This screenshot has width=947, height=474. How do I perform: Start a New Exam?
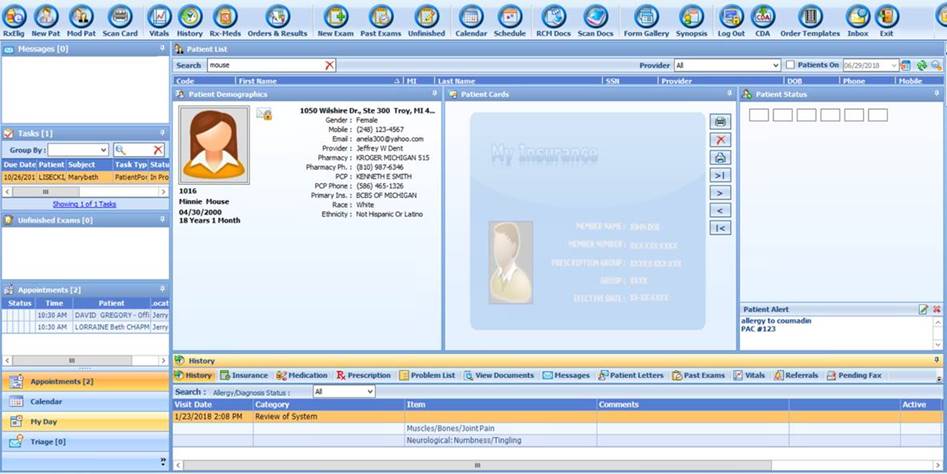[x=335, y=20]
